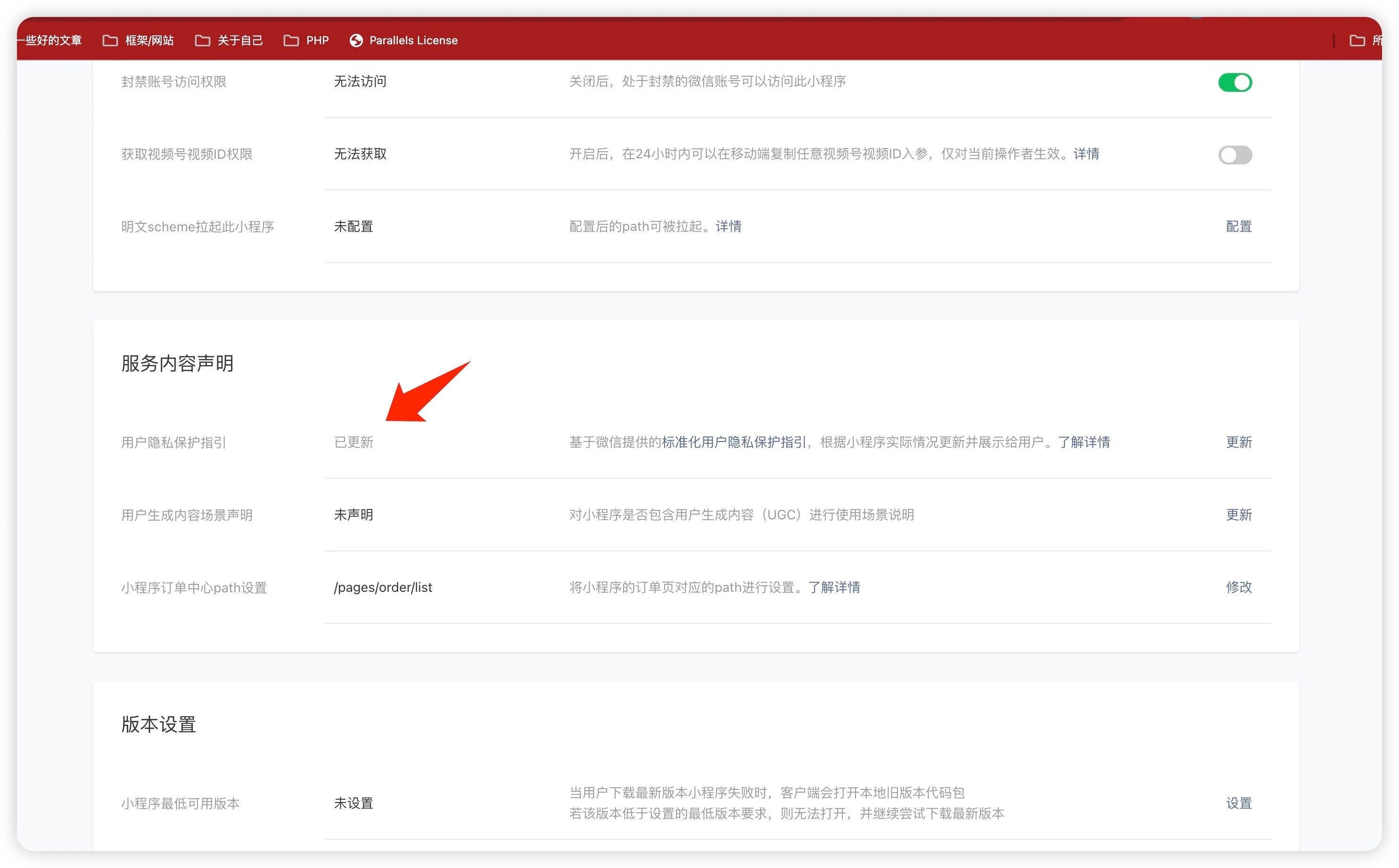Open the all-bookmarks folder at the right edge
1399x868 pixels.
coord(1365,40)
